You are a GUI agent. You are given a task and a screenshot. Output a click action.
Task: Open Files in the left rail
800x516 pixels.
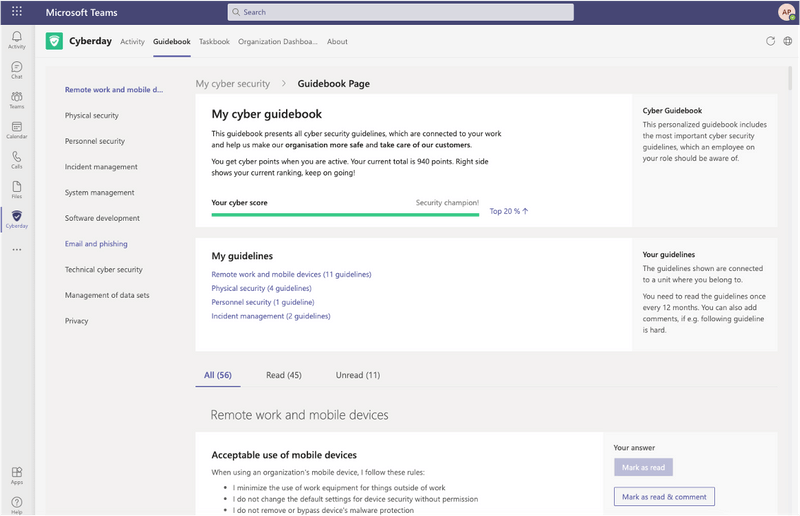[x=16, y=189]
